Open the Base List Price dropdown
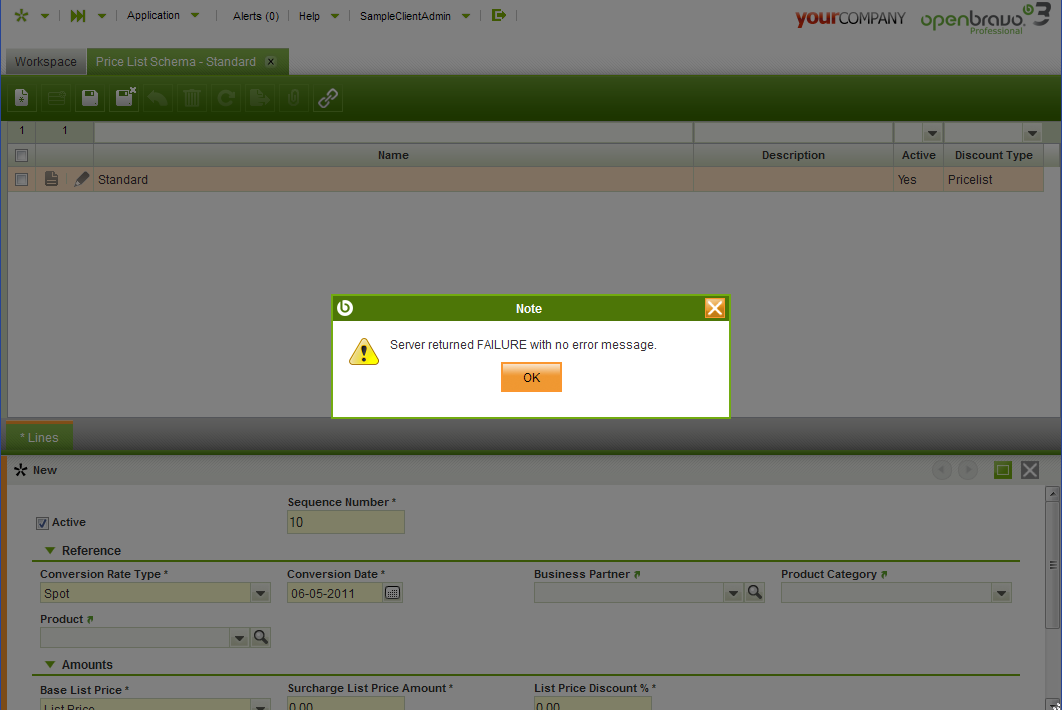The width and height of the screenshot is (1062, 710). tap(260, 705)
